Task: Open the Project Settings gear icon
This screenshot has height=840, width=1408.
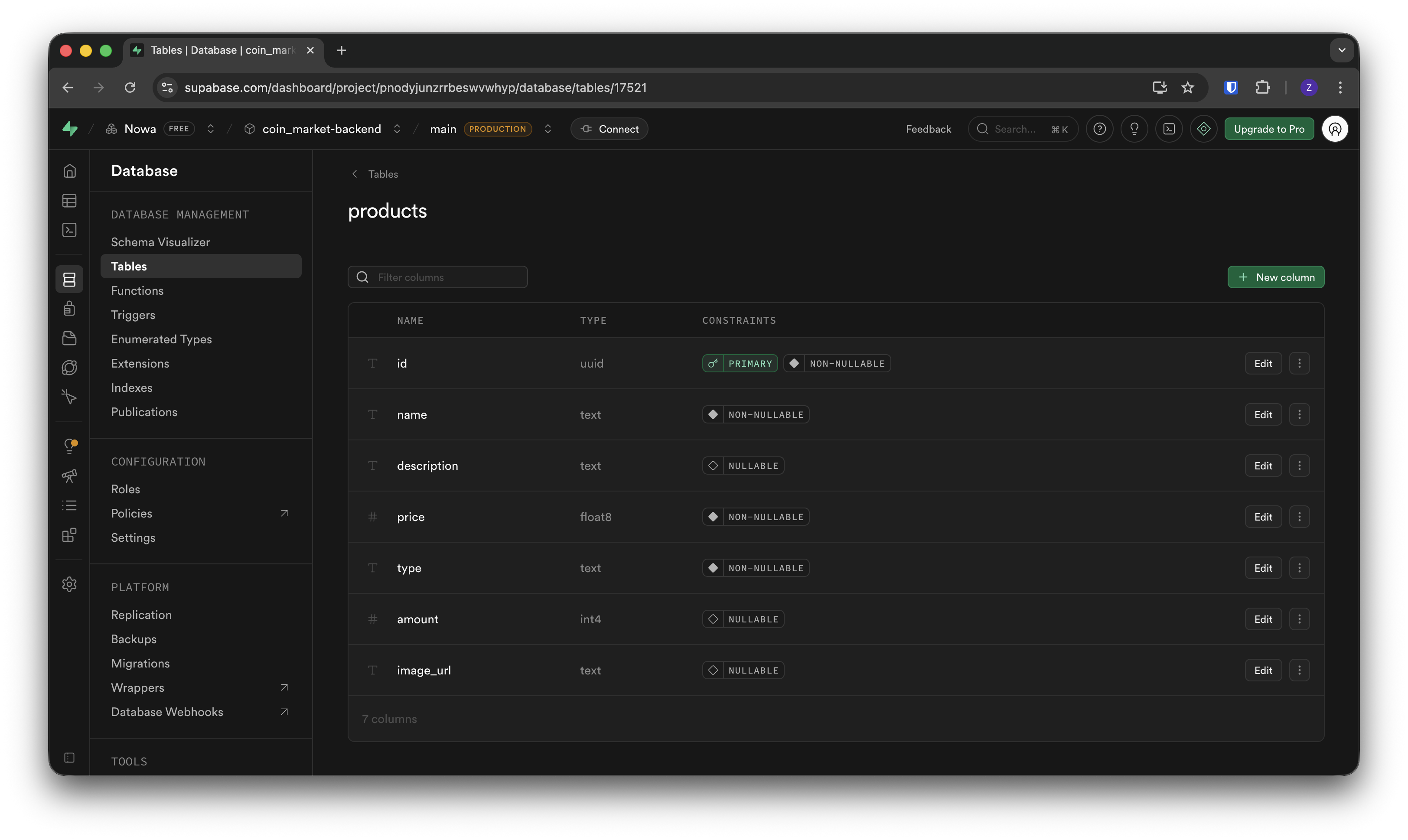Action: [x=69, y=584]
